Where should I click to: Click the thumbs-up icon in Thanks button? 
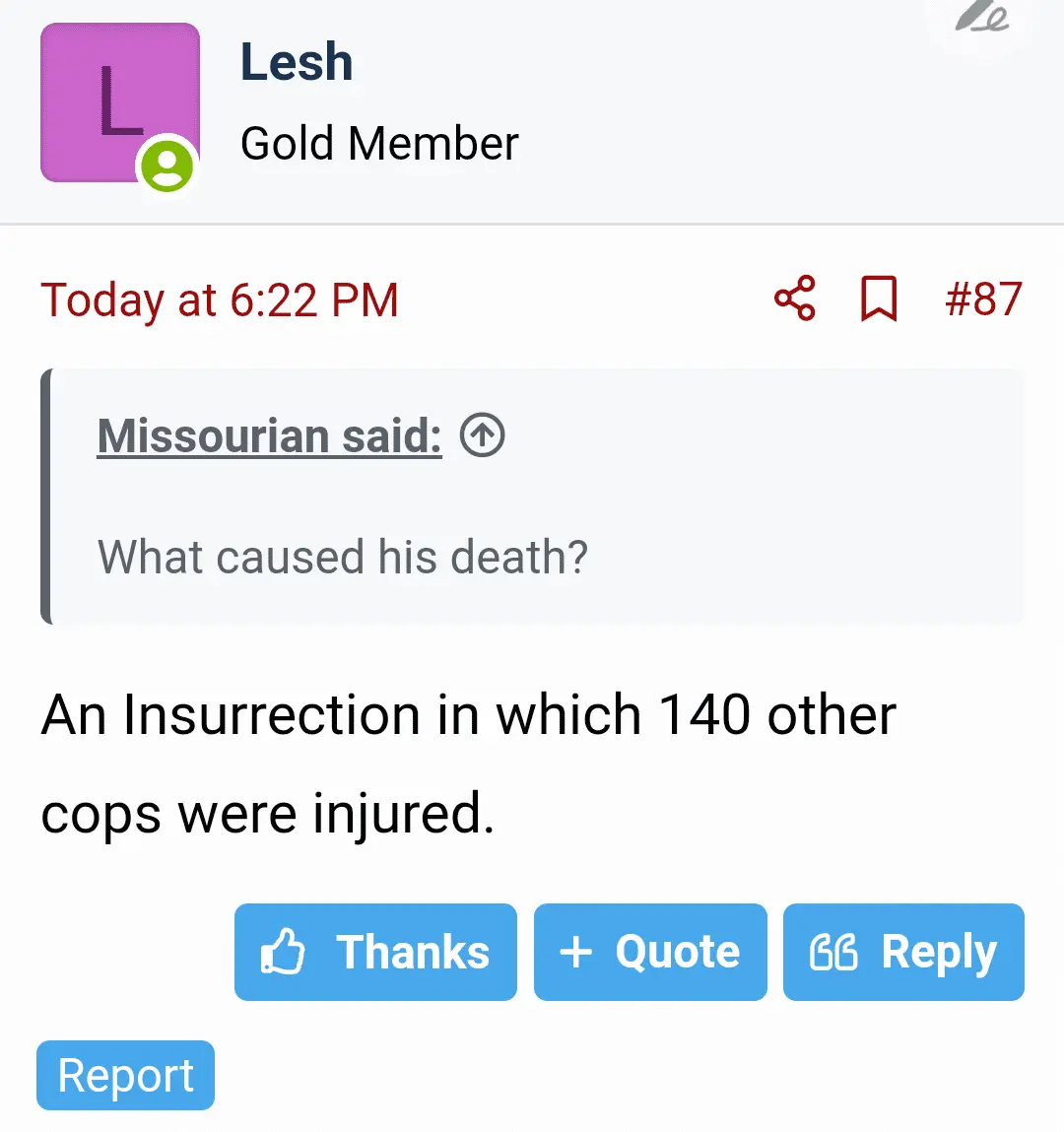click(283, 952)
